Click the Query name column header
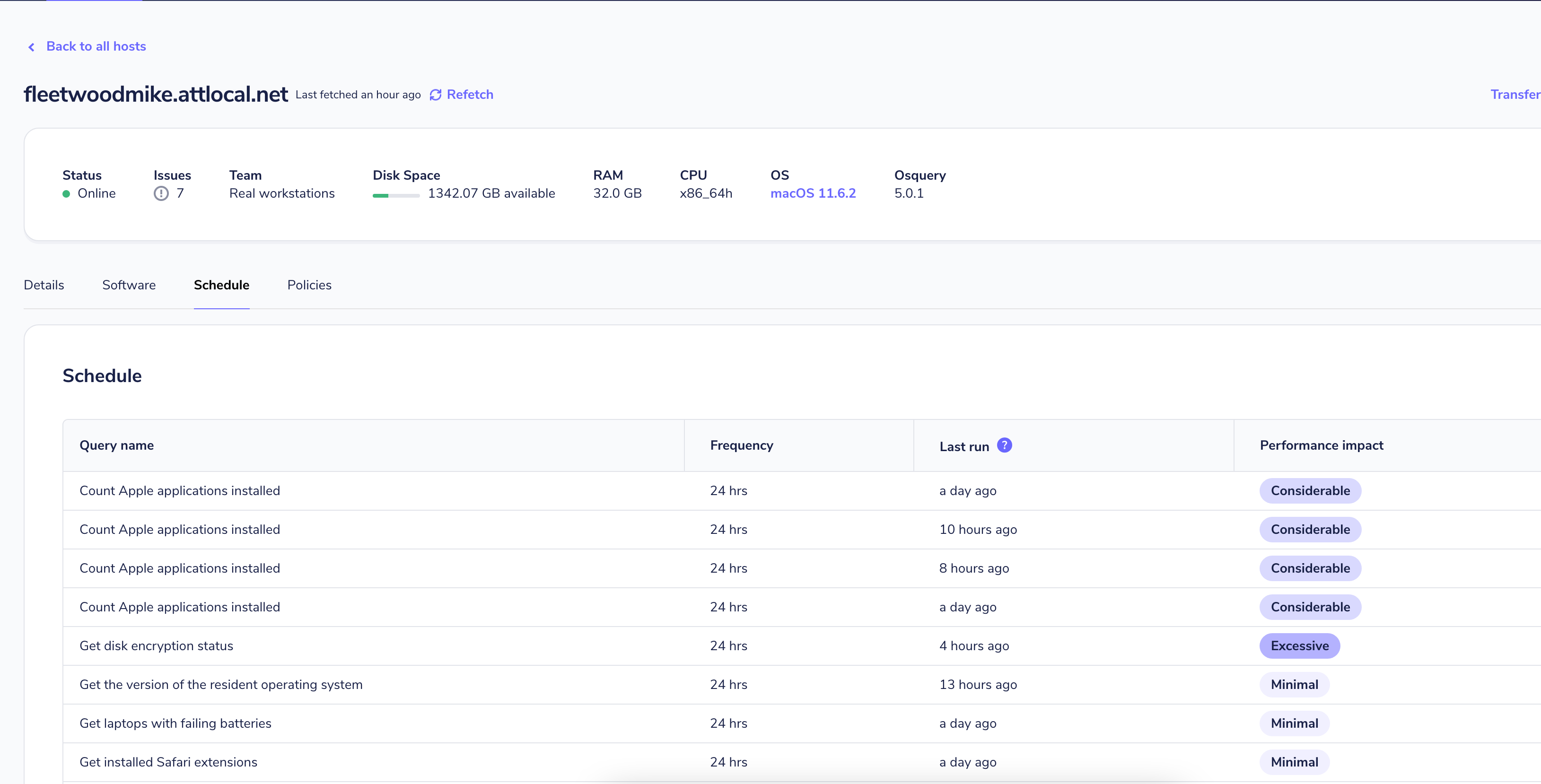The width and height of the screenshot is (1541, 784). (x=116, y=445)
